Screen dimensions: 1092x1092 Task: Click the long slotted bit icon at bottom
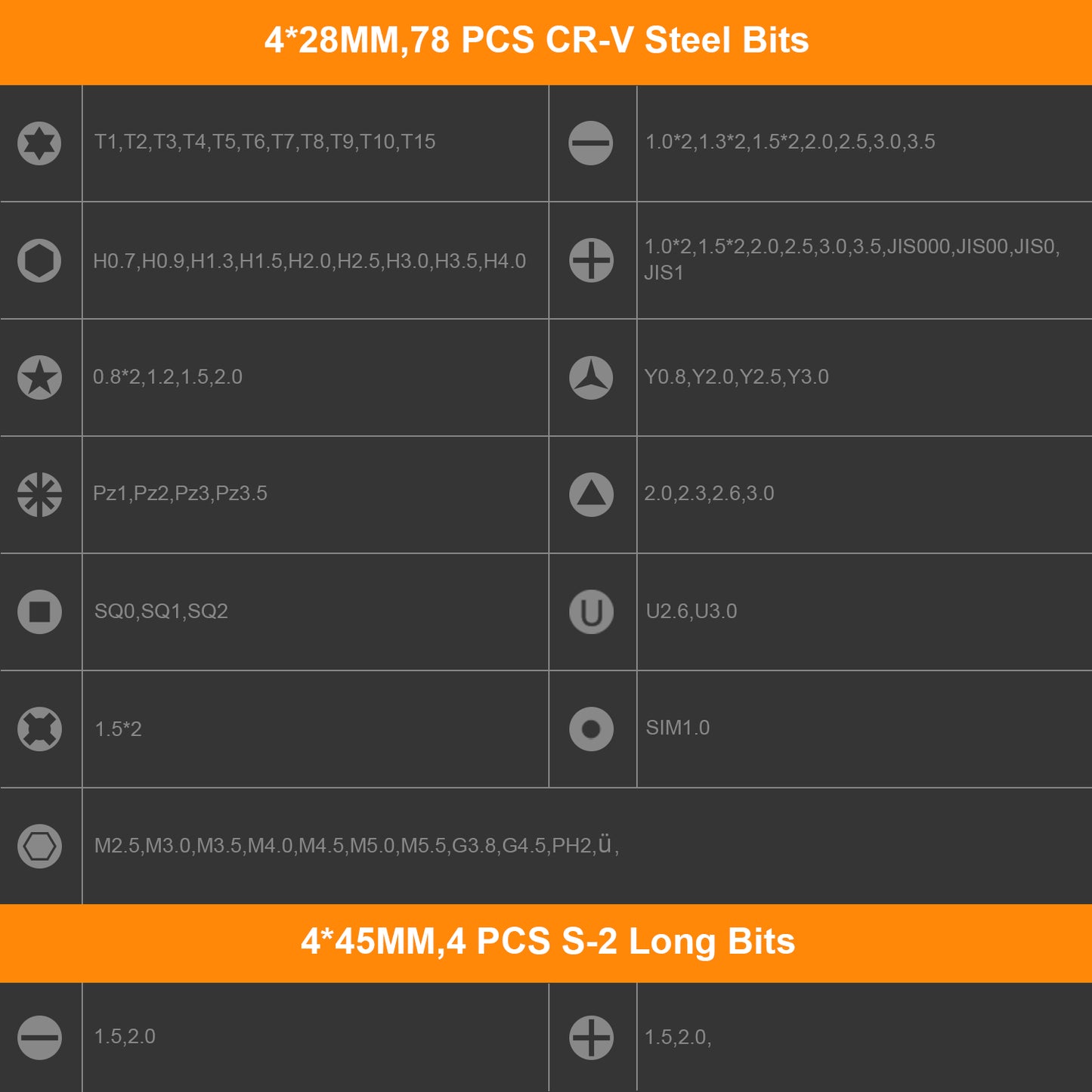(x=39, y=1037)
